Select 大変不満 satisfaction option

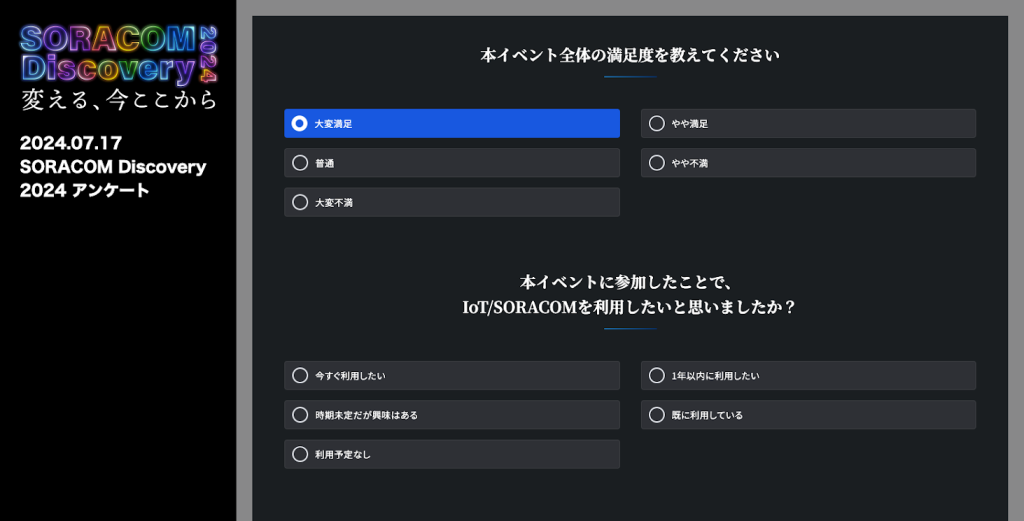tap(451, 202)
